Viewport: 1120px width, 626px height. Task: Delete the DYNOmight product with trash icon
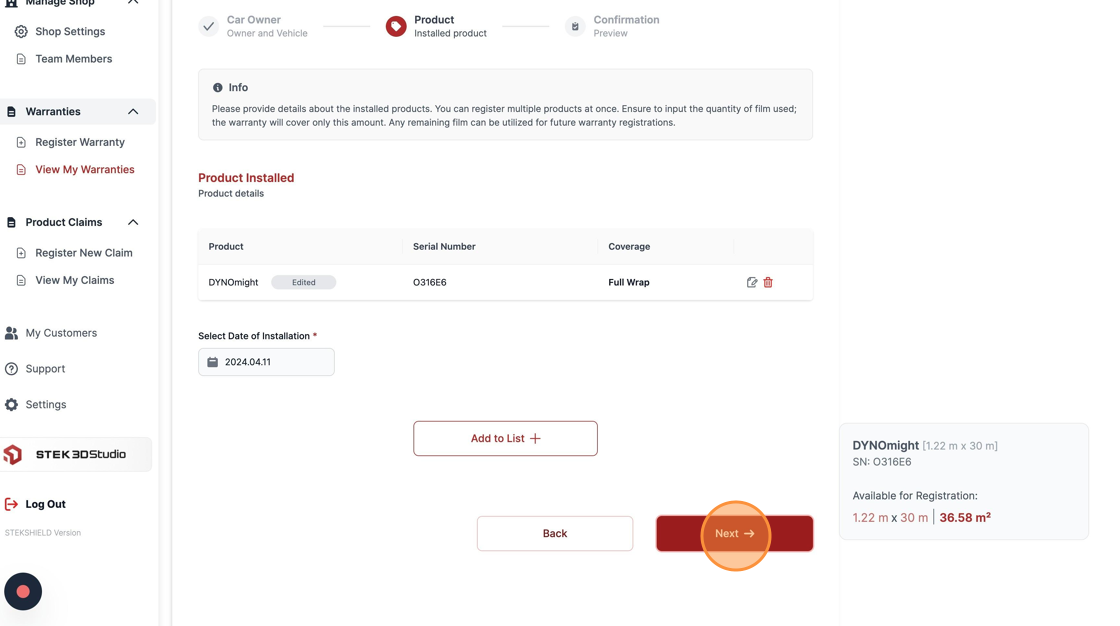pyautogui.click(x=768, y=282)
